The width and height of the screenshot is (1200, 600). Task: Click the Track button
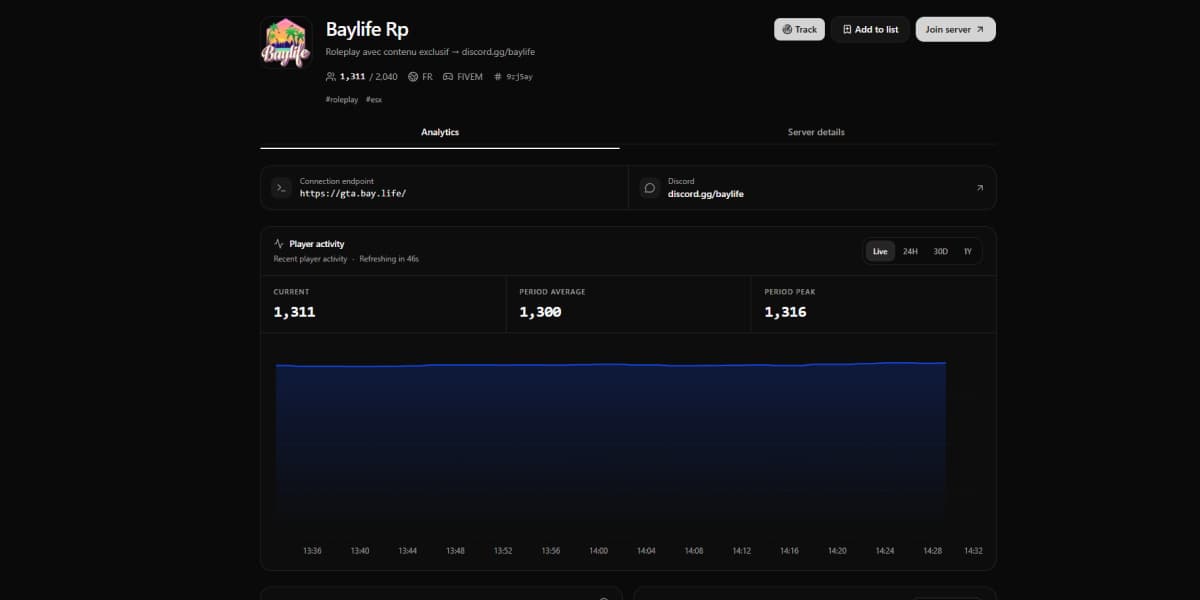point(799,29)
